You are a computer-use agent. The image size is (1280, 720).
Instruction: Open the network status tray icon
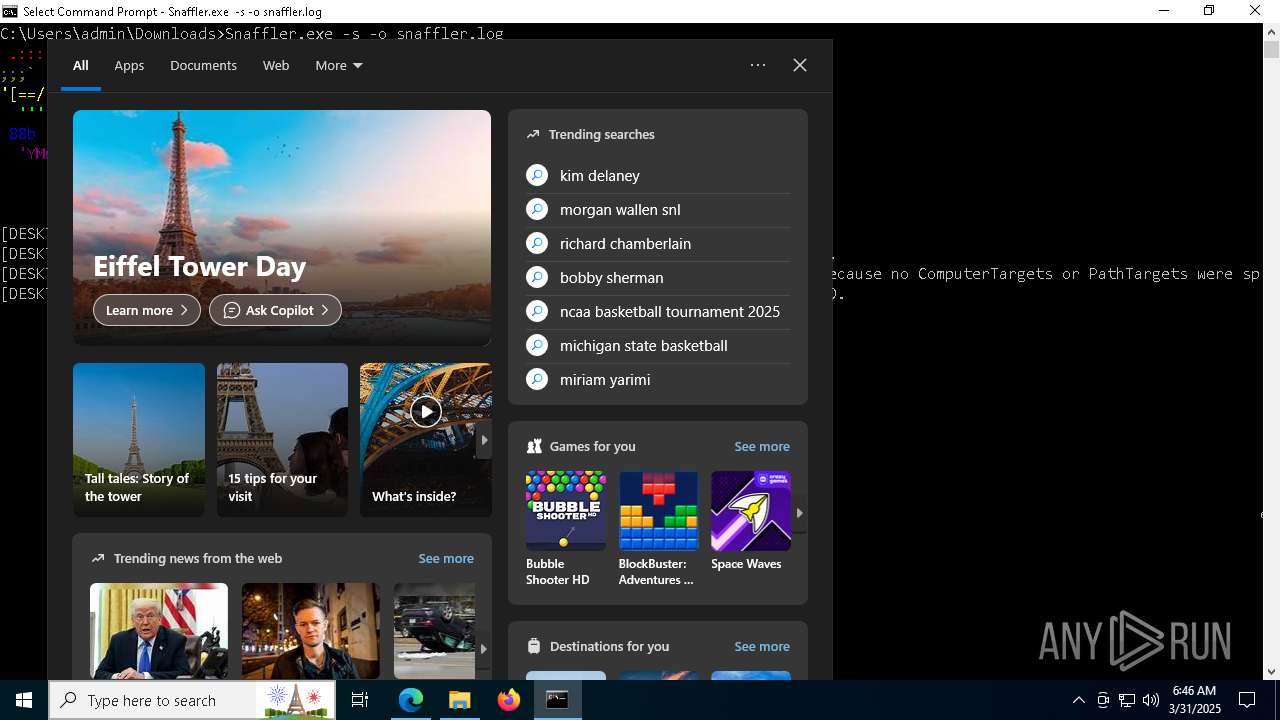tap(1127, 700)
